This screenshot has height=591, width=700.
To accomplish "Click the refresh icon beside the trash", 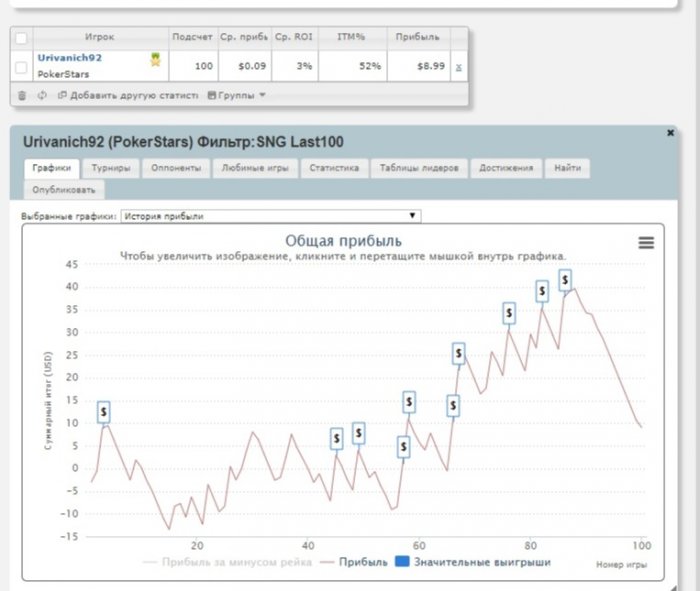I will tap(42, 95).
